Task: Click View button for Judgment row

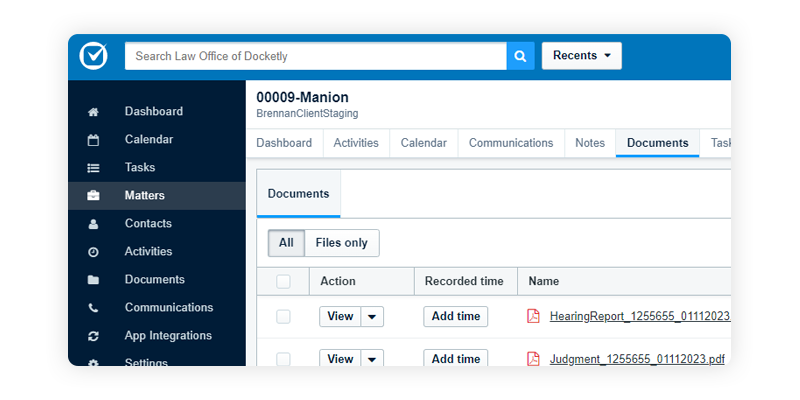Action: (x=340, y=358)
